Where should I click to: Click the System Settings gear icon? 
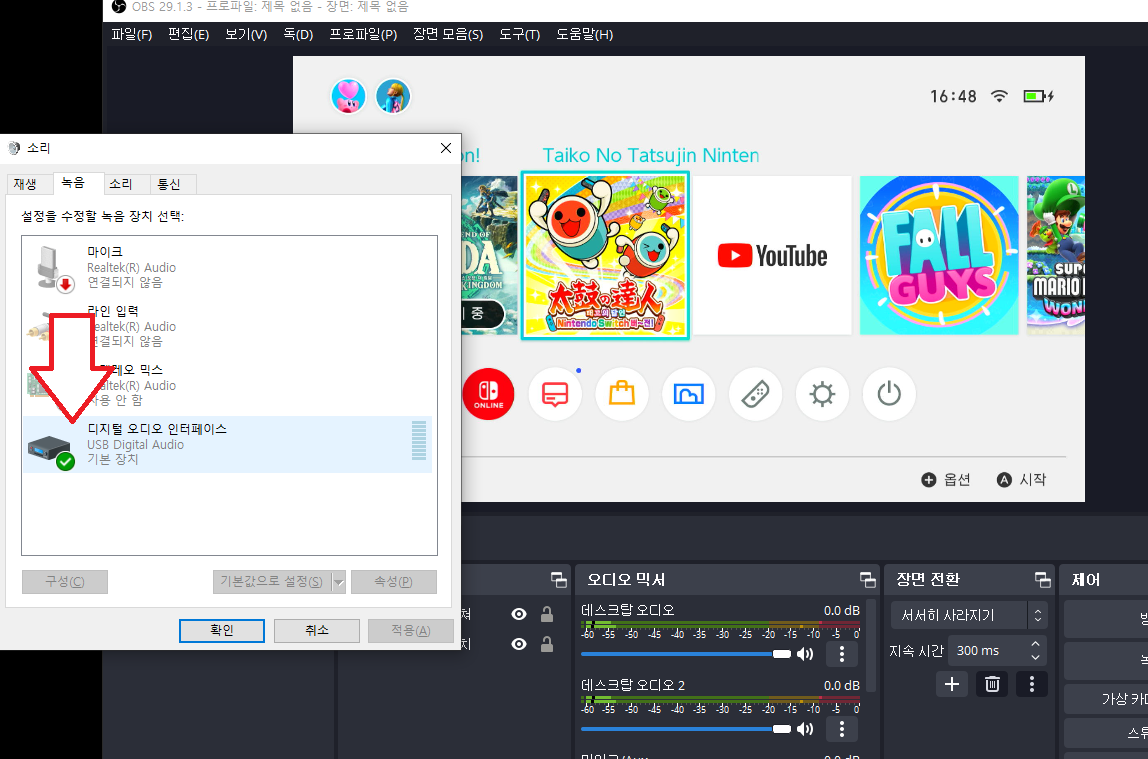click(x=822, y=394)
